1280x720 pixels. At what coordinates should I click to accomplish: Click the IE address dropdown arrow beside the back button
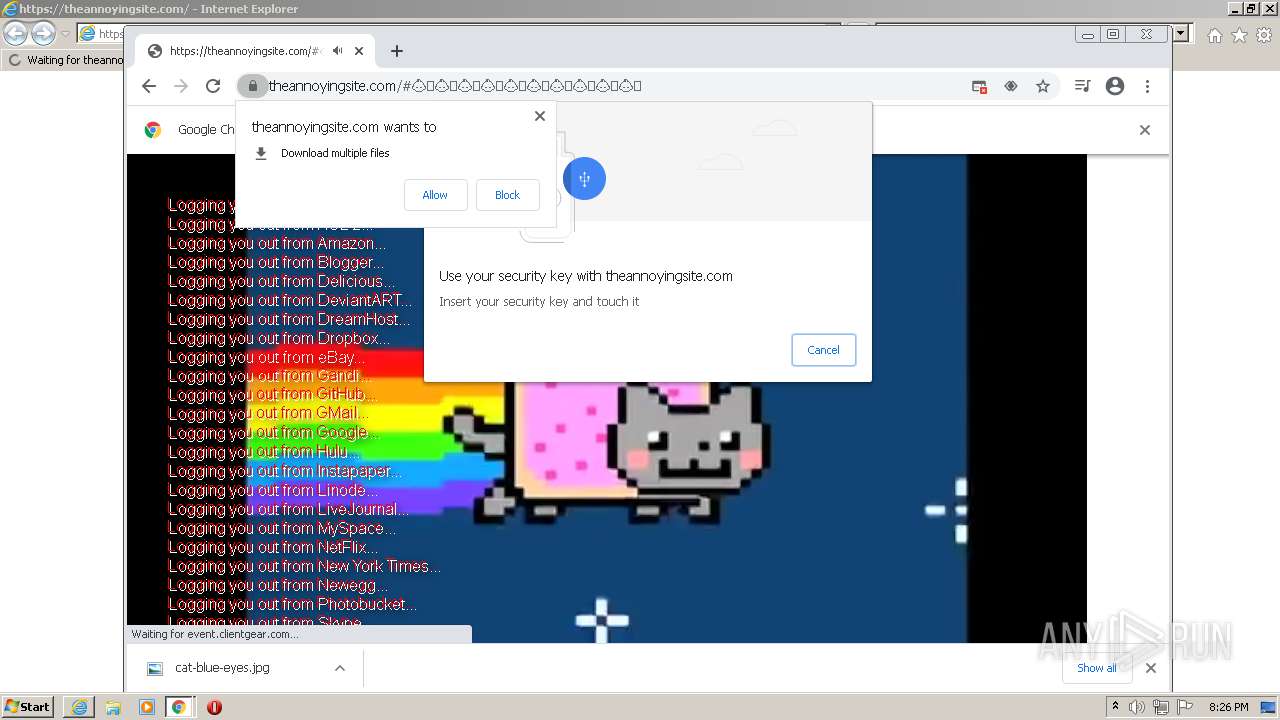pos(65,33)
